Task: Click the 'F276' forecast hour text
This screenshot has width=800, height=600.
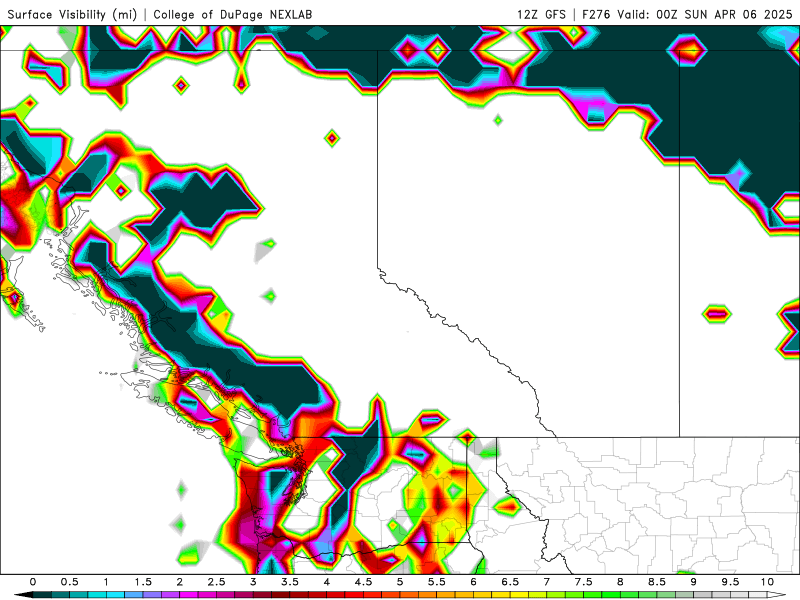Action: [x=596, y=14]
